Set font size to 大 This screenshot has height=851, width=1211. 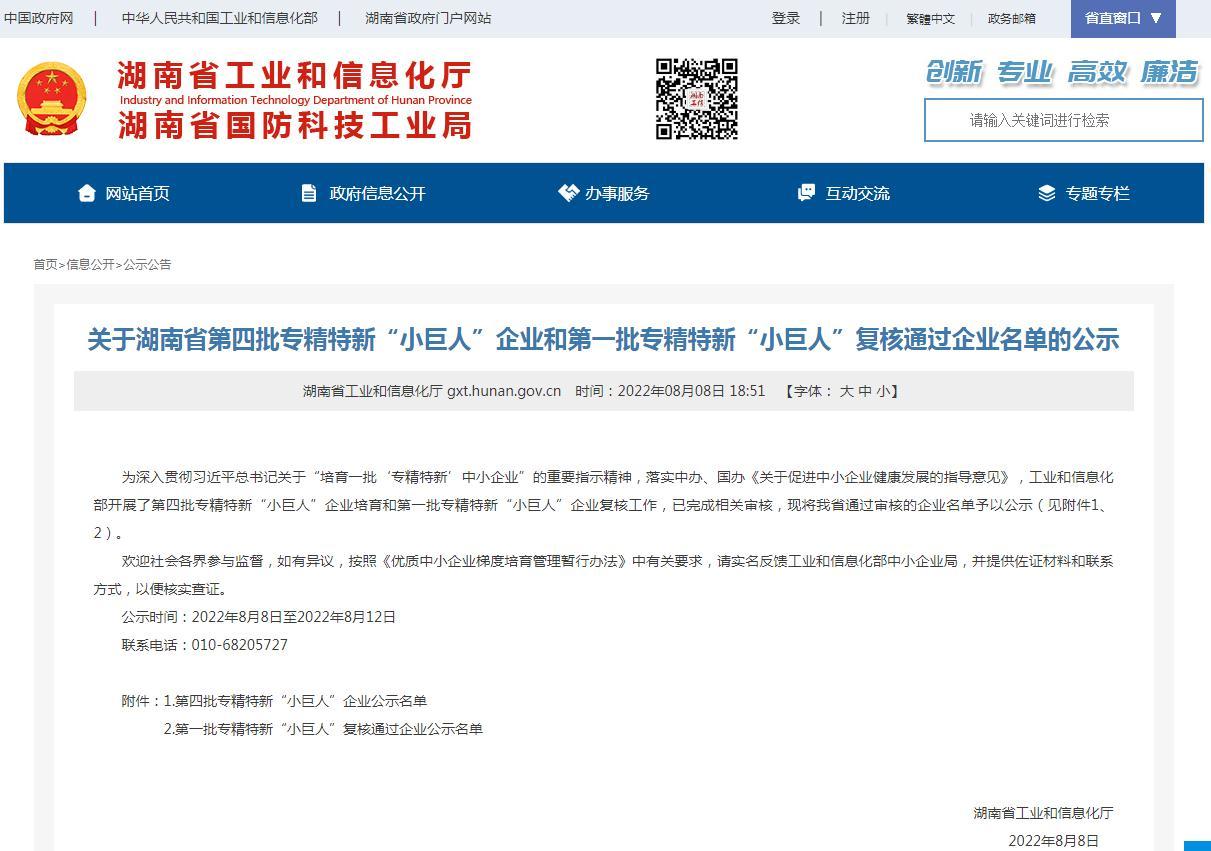[x=846, y=391]
